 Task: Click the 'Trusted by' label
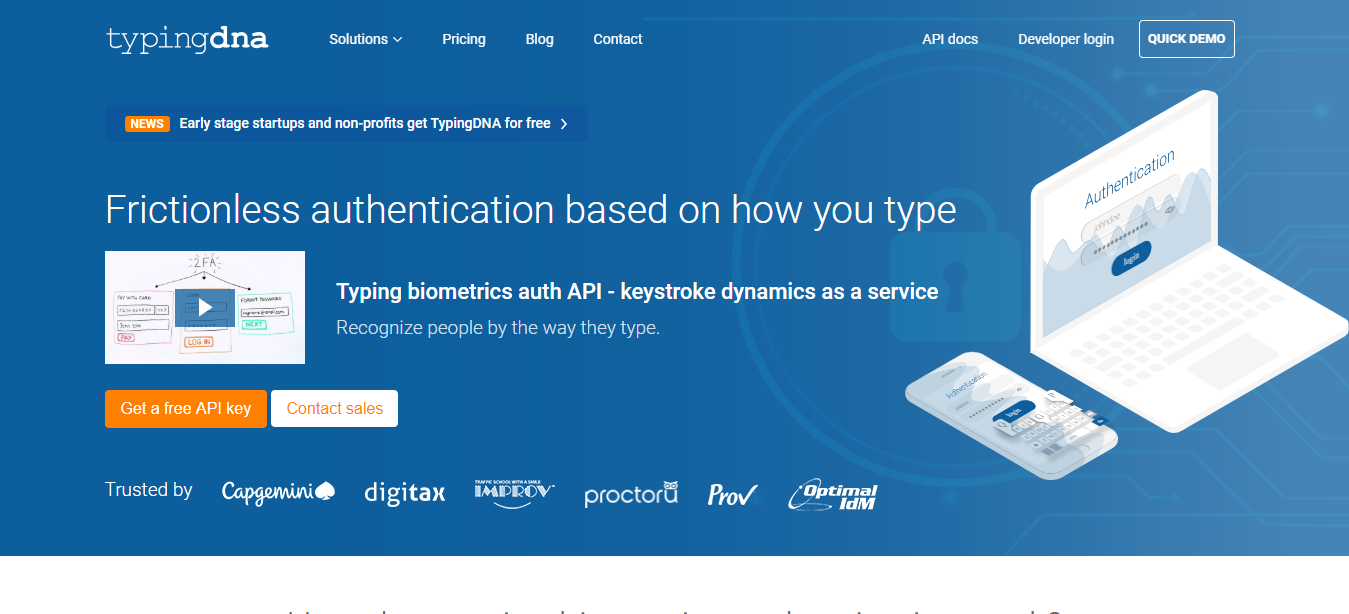tap(149, 490)
